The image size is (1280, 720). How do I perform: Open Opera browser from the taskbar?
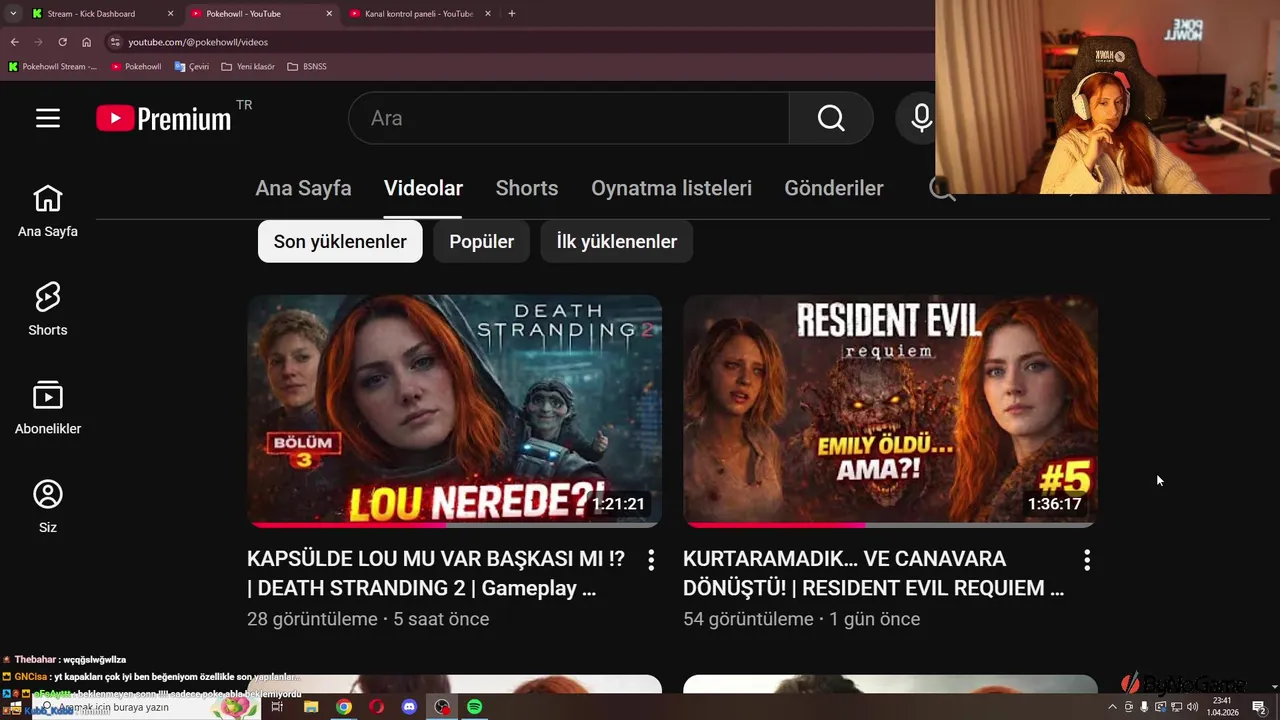(377, 707)
